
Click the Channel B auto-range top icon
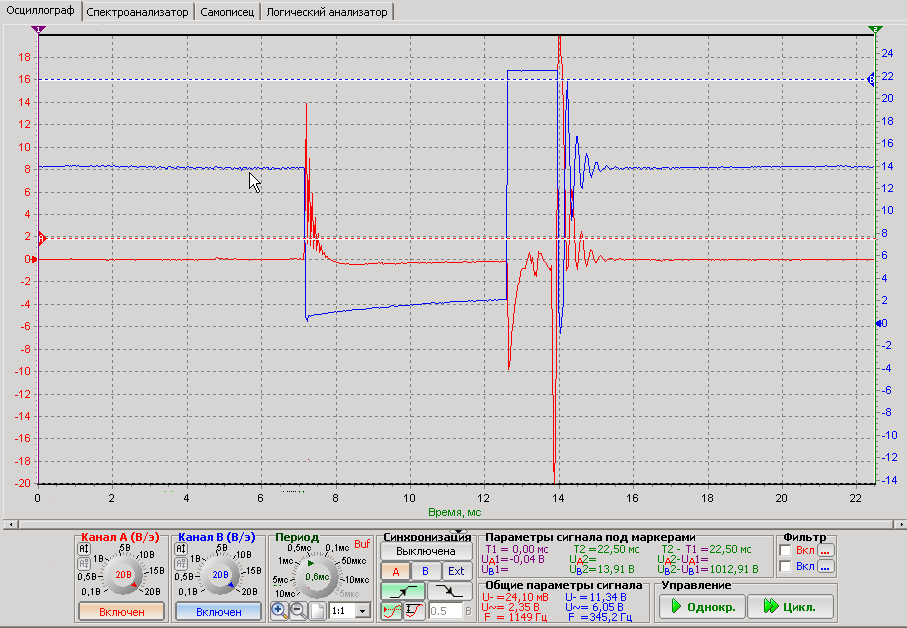coord(181,549)
